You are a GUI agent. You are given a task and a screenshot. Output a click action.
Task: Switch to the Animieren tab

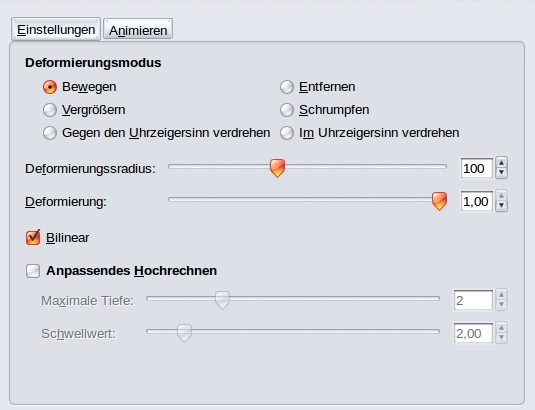coord(138,30)
